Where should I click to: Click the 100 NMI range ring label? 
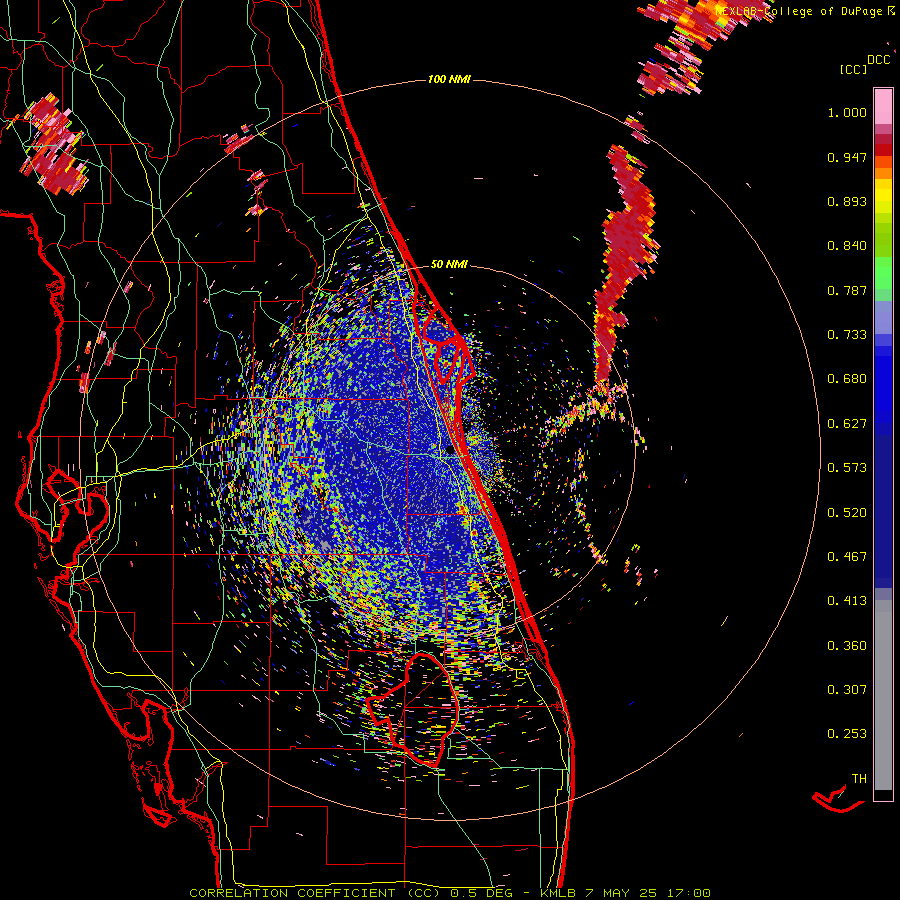tap(449, 79)
